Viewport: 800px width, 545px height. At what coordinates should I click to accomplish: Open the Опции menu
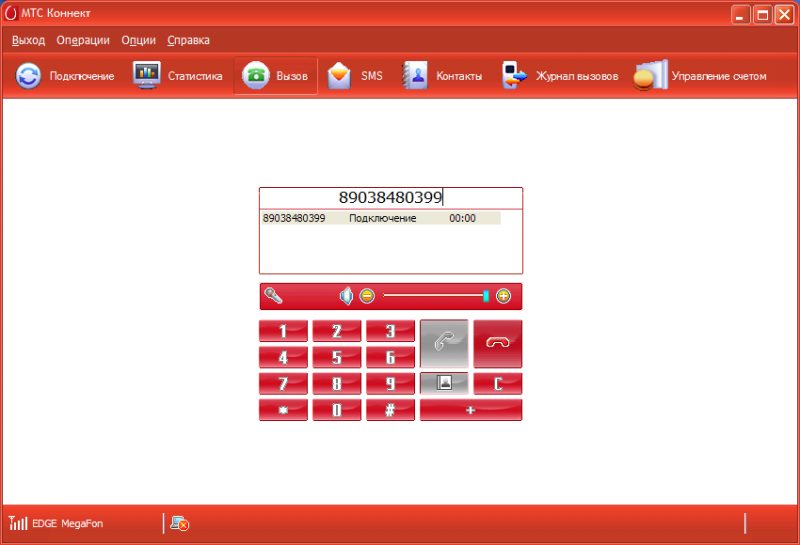point(138,40)
